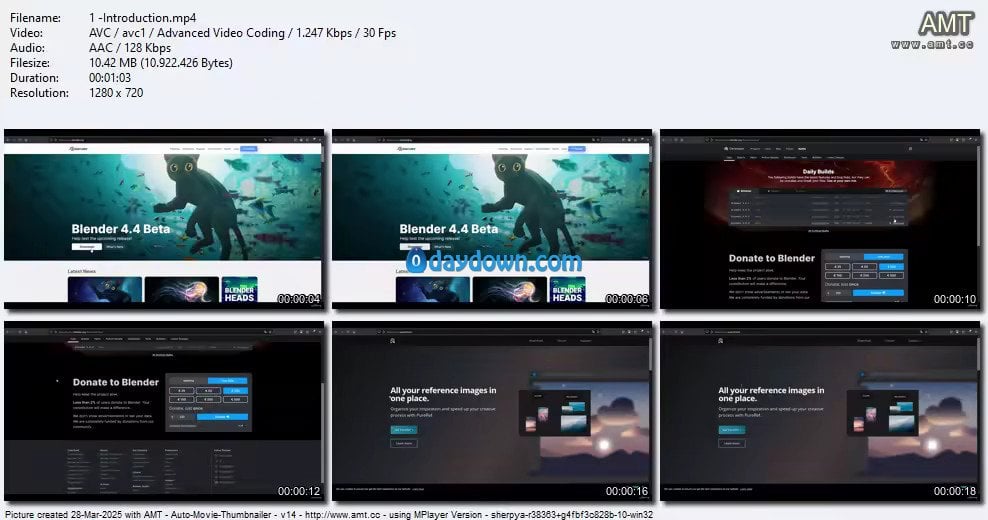
Task: Open the 00:00:06 video frame thumbnail
Action: [x=492, y=219]
